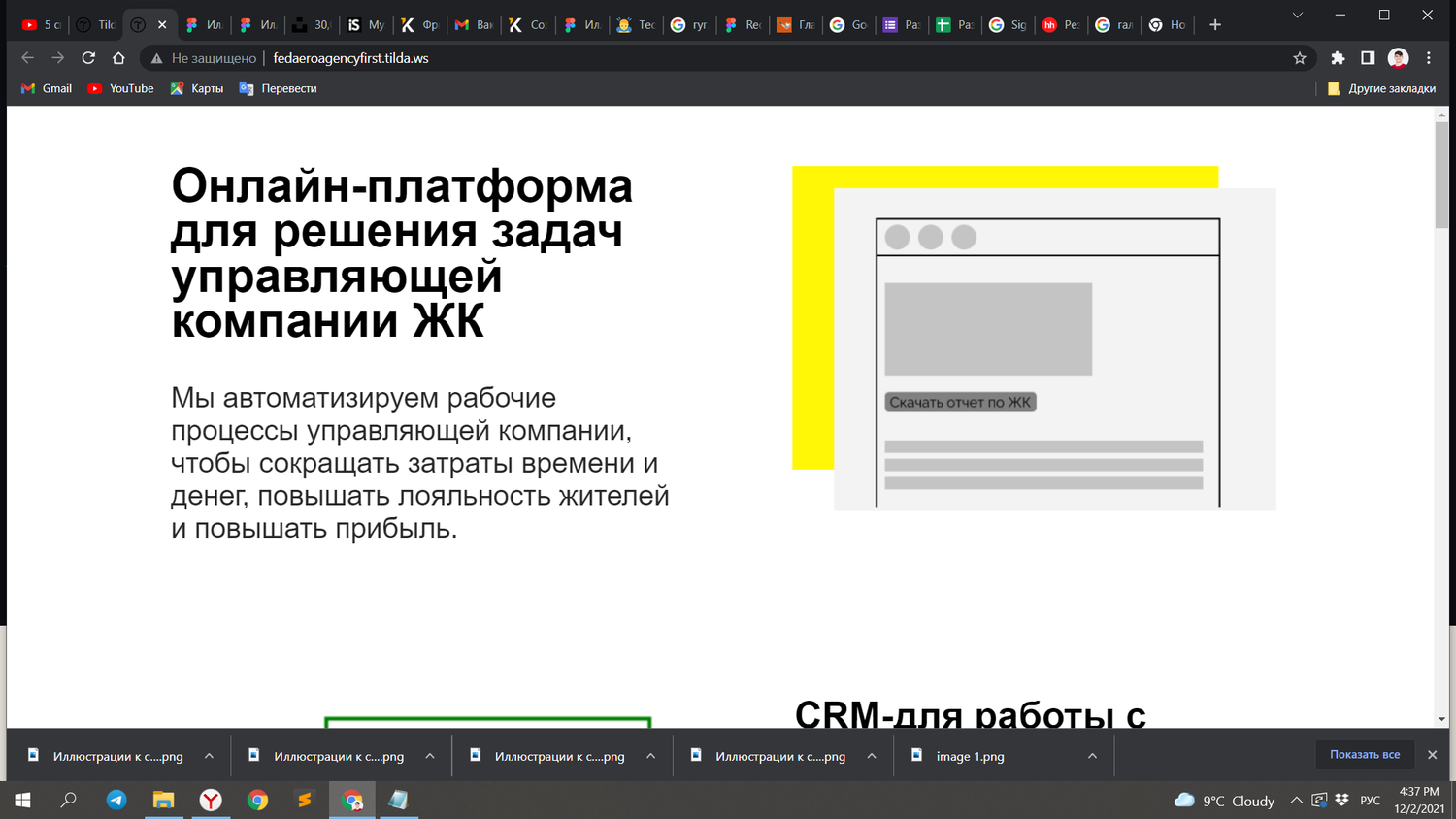Open the browser home page
This screenshot has width=1456, height=819.
[118, 58]
